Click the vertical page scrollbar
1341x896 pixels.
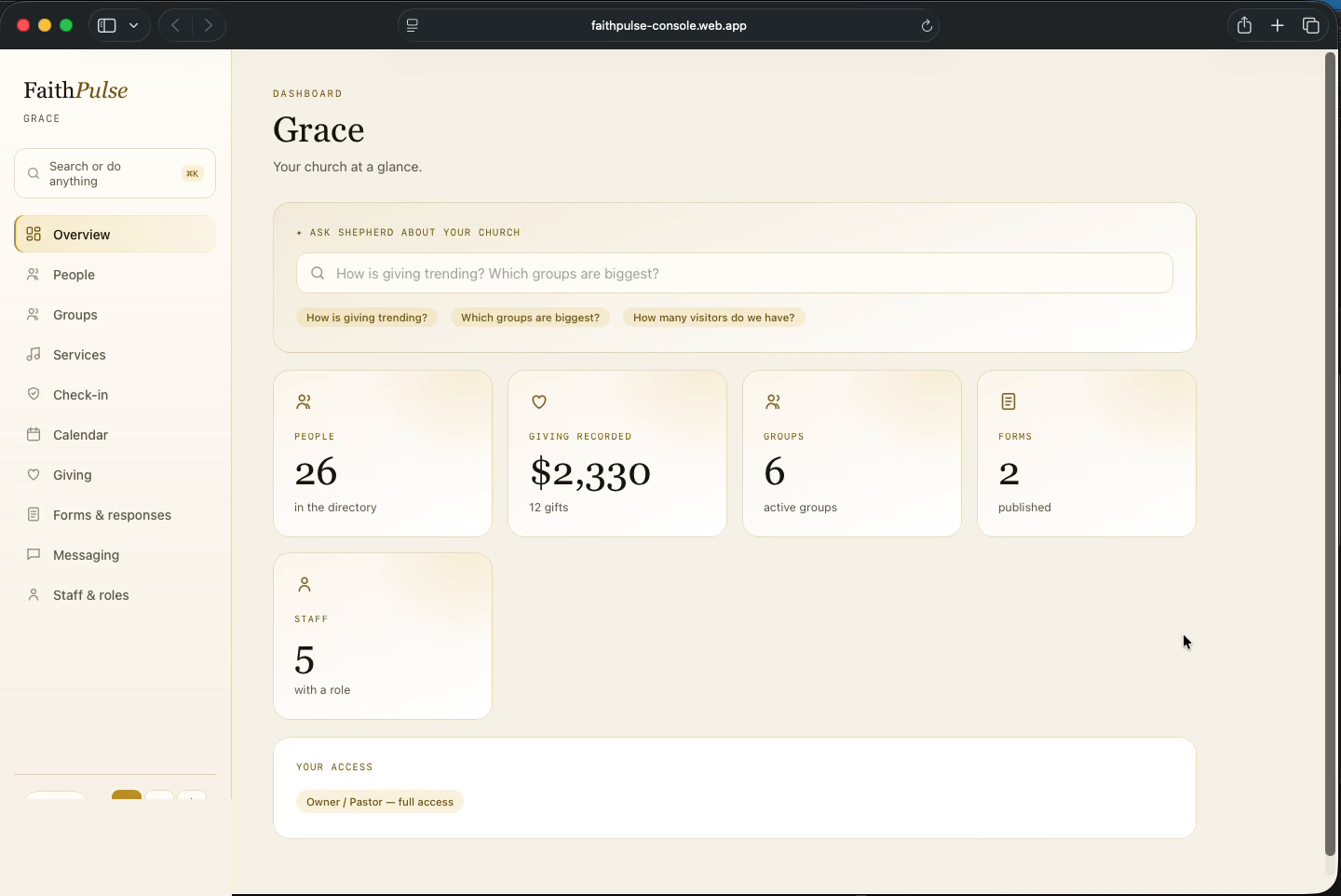pos(1330,455)
